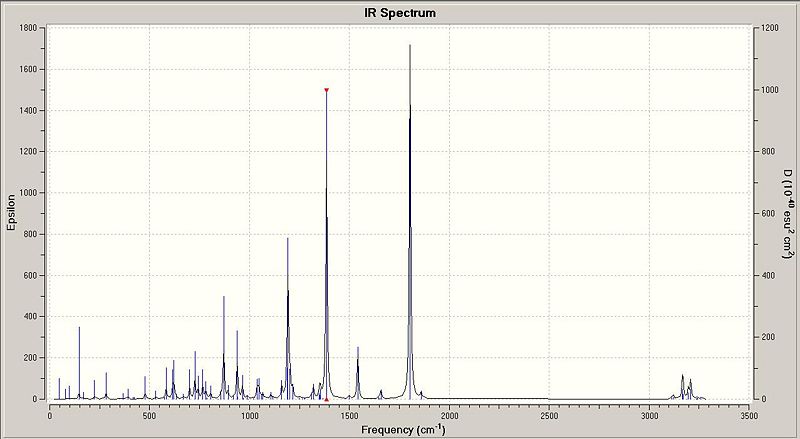Click the red marker at the 1385 peak base
Viewport: 800px width, 439px height.
click(x=327, y=399)
